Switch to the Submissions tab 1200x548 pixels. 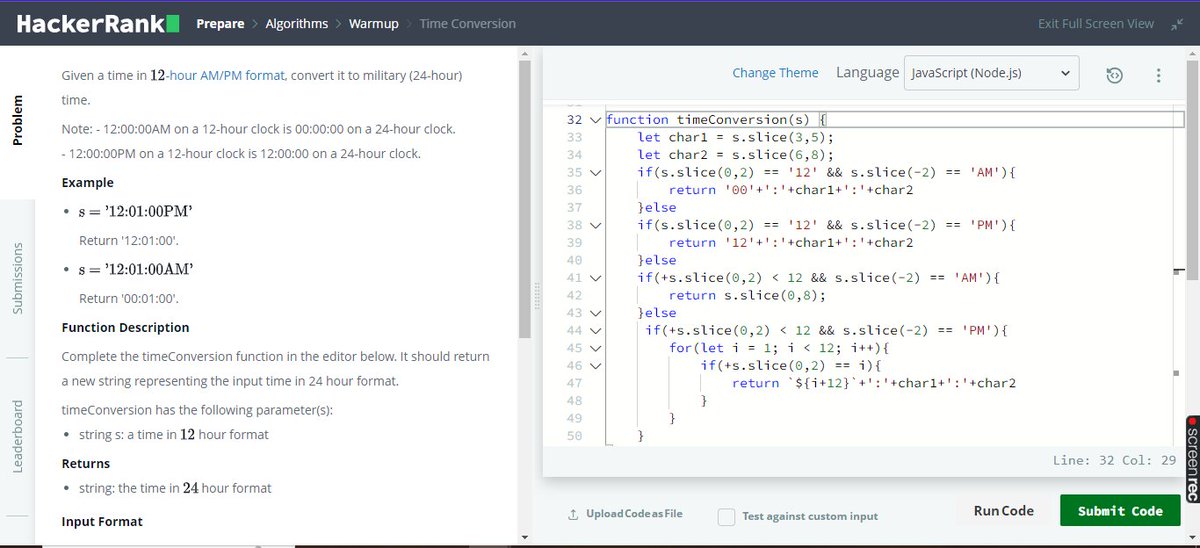(x=17, y=278)
